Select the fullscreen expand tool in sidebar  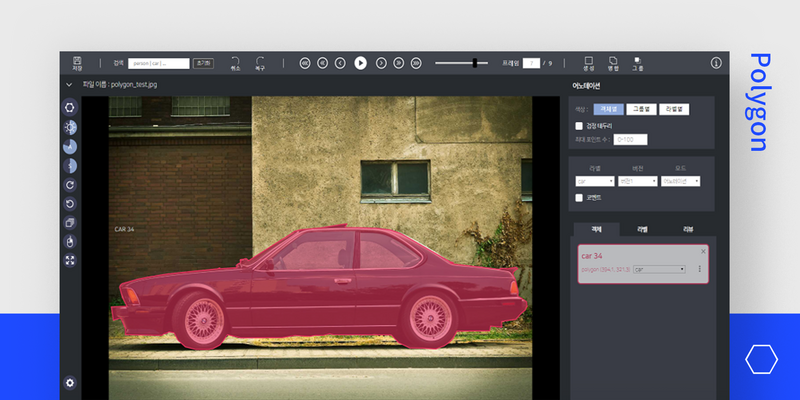(x=69, y=260)
